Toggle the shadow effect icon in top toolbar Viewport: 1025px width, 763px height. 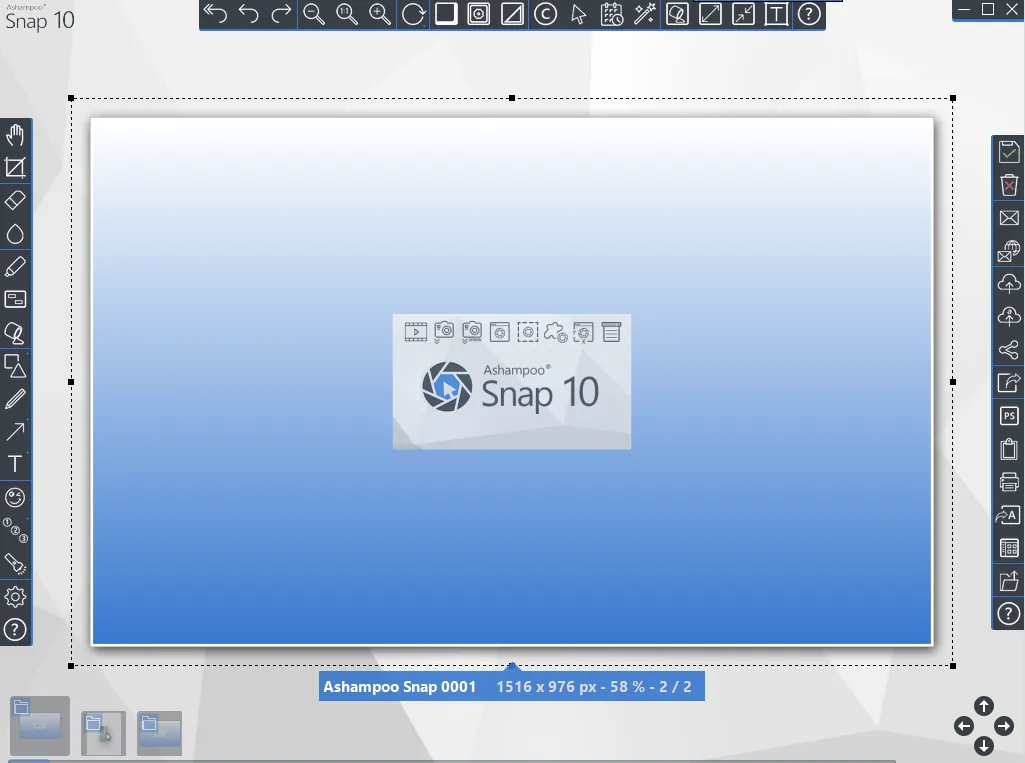[479, 14]
